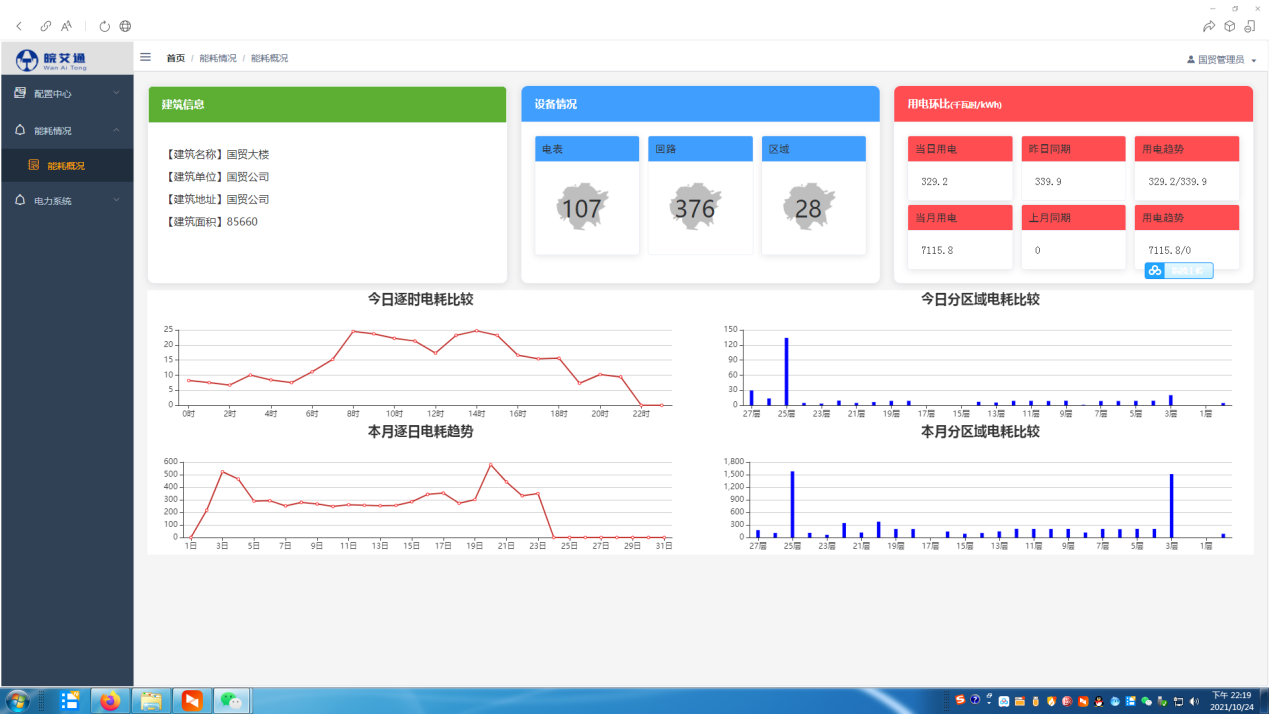Open Firefox from the taskbar
The image size is (1269, 714).
pyautogui.click(x=110, y=701)
